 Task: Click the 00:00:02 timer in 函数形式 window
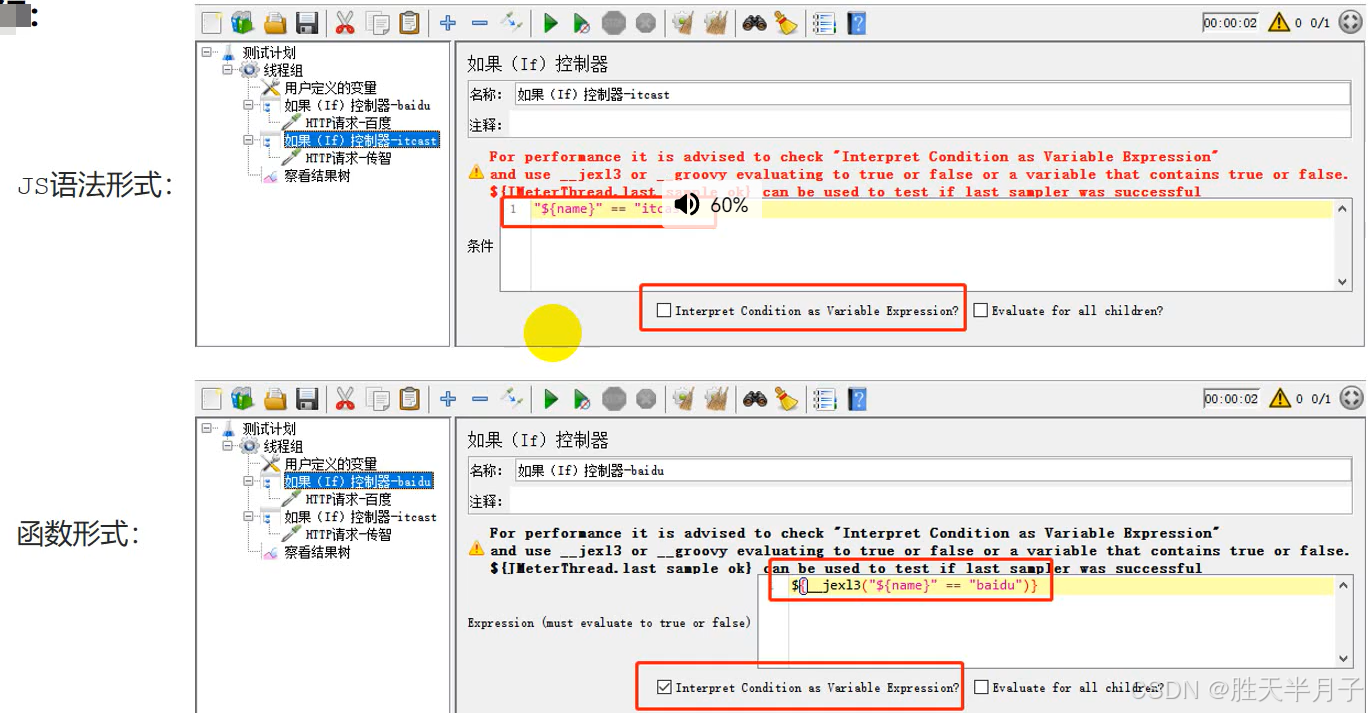pos(1230,398)
